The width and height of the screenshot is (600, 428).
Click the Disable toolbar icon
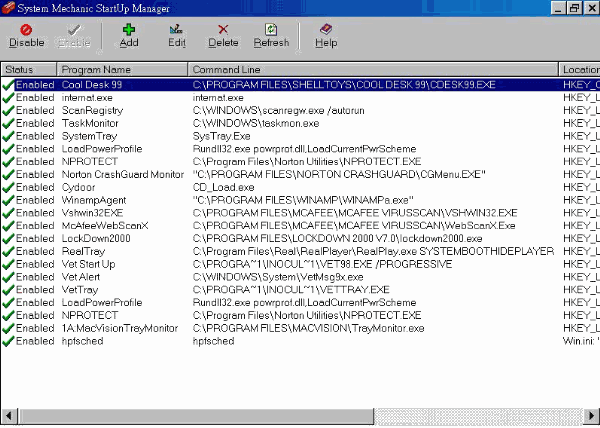(26, 29)
